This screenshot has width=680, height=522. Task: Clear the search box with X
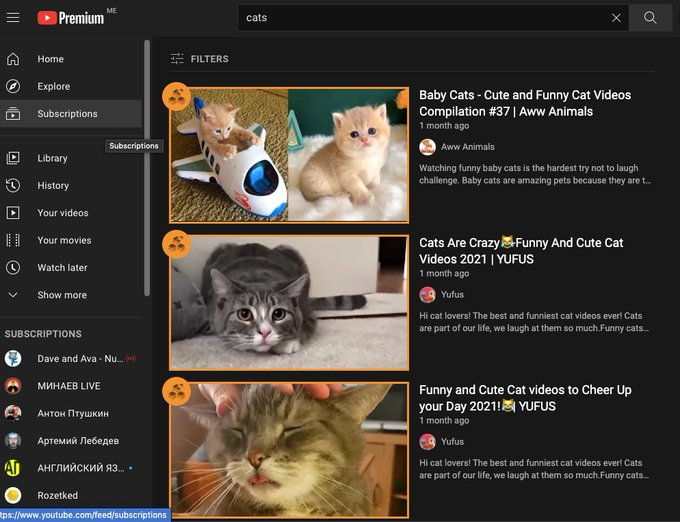616,18
